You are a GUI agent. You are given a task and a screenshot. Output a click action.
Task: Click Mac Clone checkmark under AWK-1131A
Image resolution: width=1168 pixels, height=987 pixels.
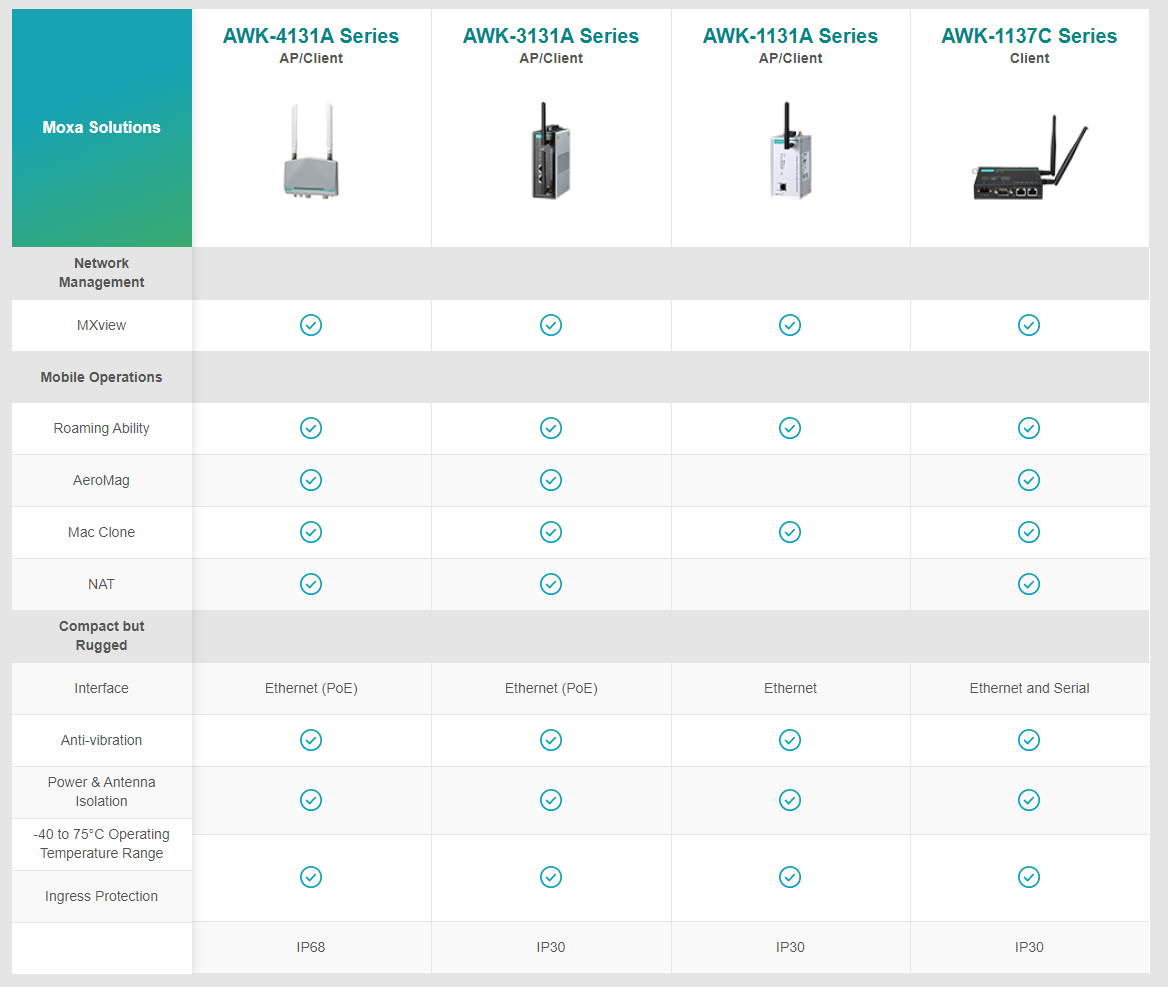[x=790, y=533]
